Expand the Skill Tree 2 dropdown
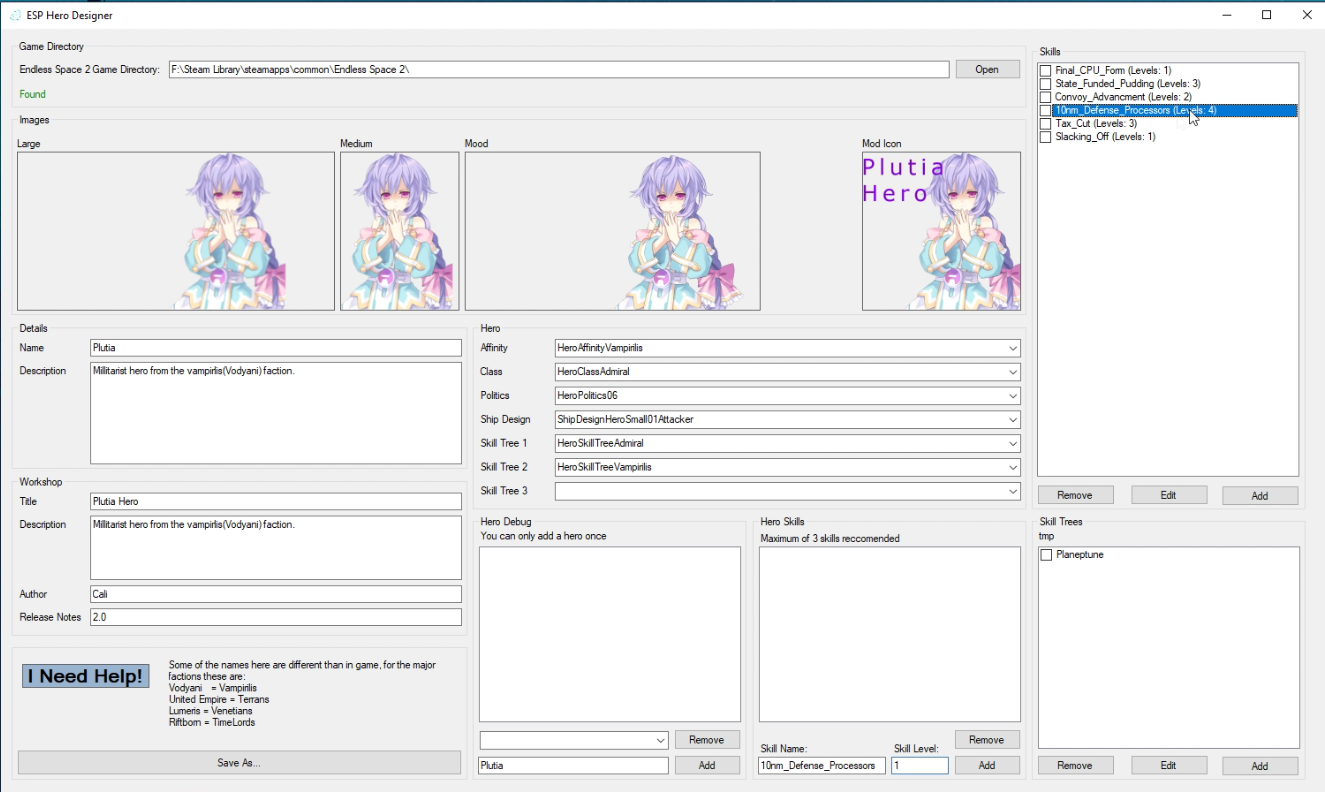Screen dimensions: 1325x792 1013,467
